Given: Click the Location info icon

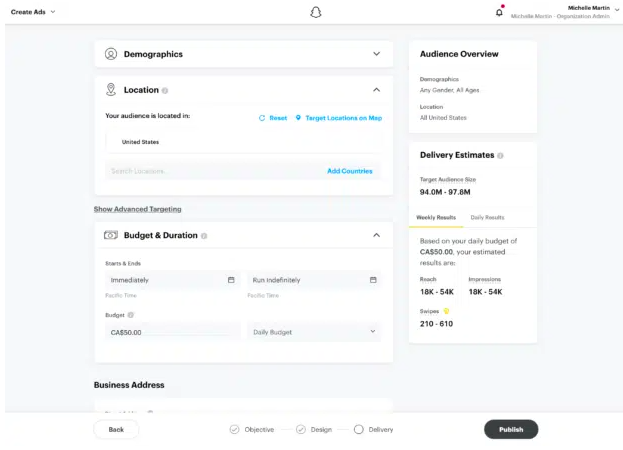Looking at the screenshot, I should (165, 91).
